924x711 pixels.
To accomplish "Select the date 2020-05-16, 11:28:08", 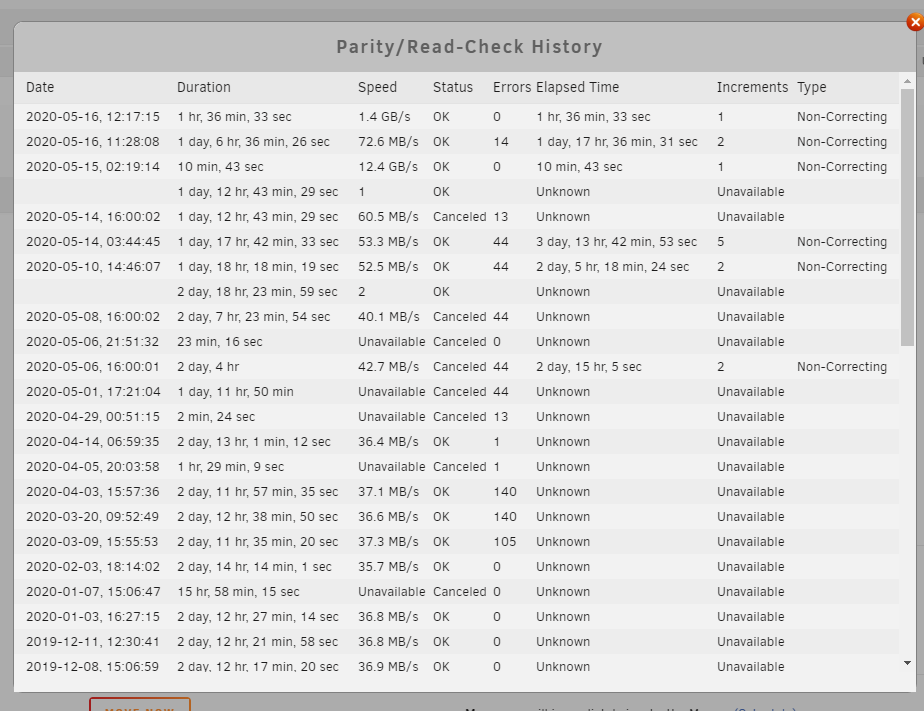I will coord(93,142).
